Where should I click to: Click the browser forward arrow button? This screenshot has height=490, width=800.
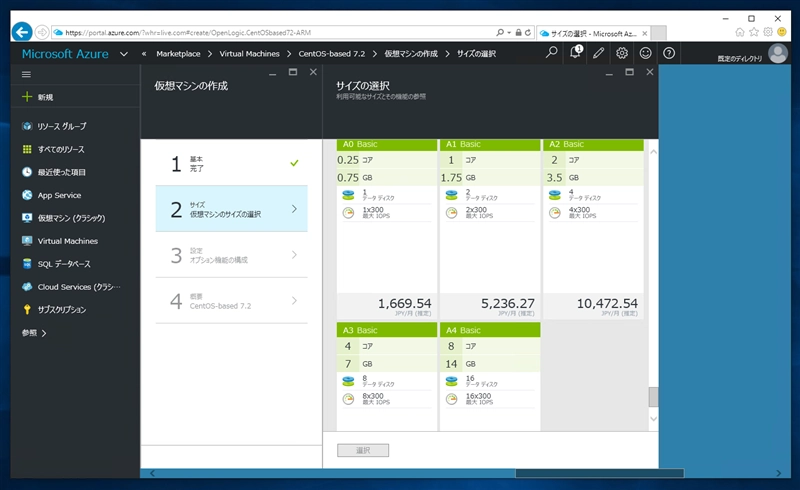(42, 32)
